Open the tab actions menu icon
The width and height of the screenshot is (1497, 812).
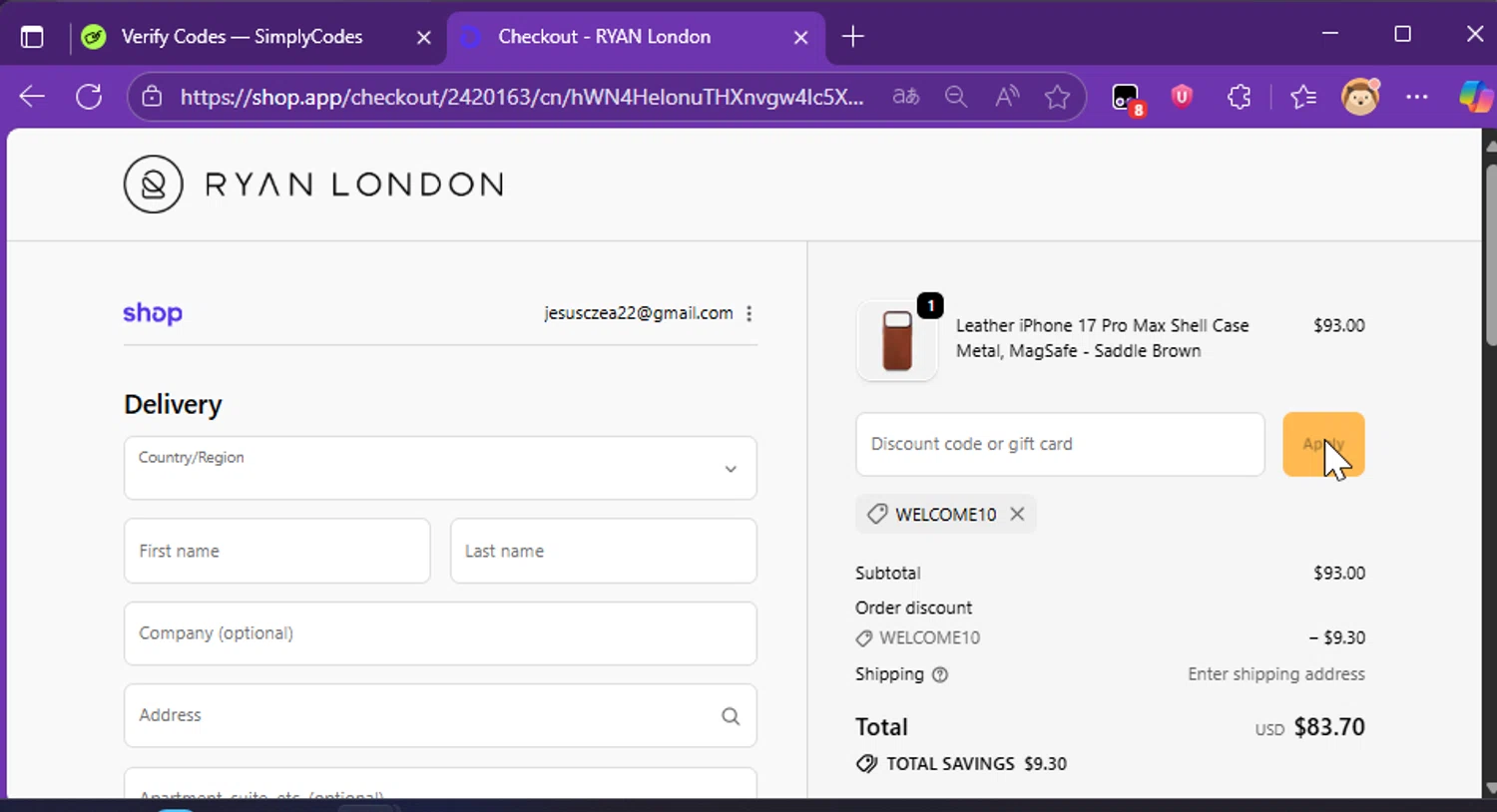tap(32, 37)
